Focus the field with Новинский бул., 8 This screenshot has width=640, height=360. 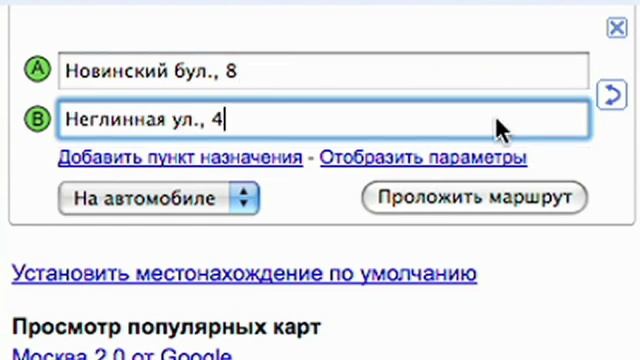coord(323,71)
